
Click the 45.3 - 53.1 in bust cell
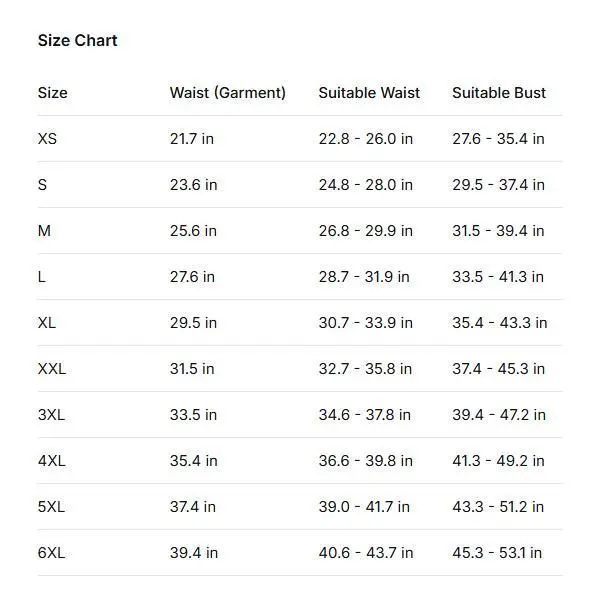(x=497, y=553)
